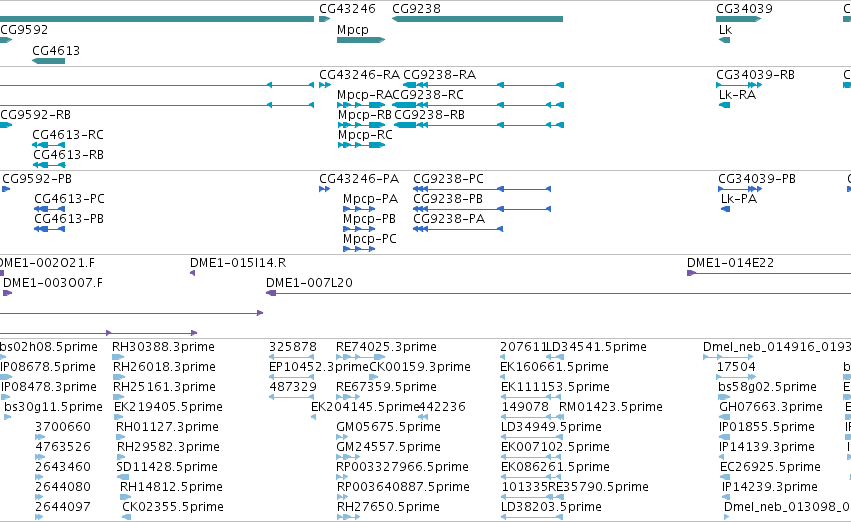Select BAC end DME1-002O21.F
The image size is (851, 522).
(x=47, y=263)
